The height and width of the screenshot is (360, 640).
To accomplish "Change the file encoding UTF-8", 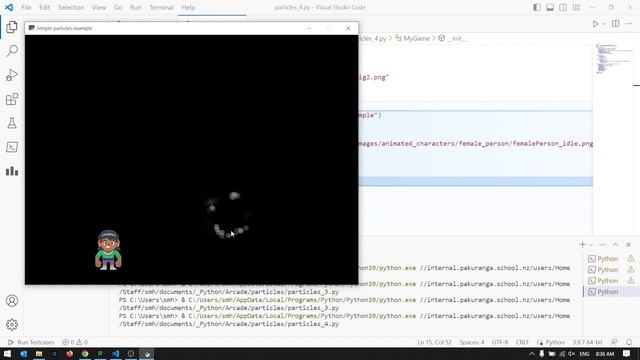I will point(500,342).
